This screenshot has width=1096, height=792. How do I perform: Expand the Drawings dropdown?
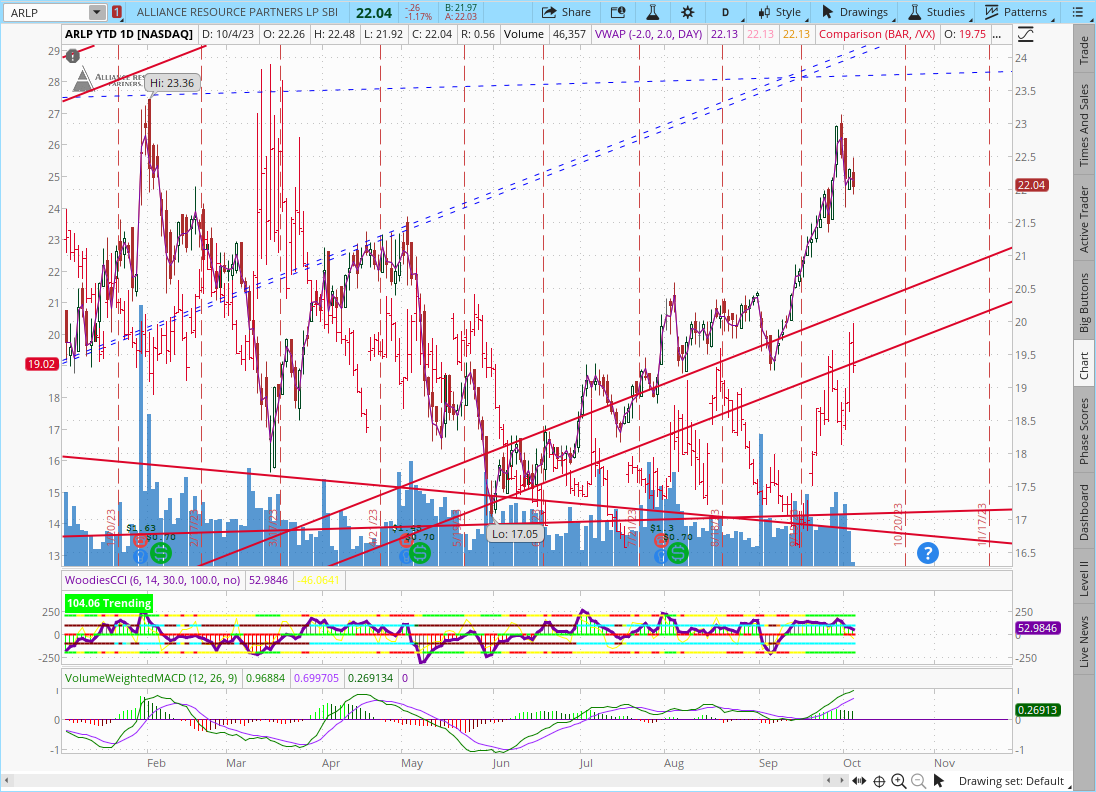click(855, 12)
